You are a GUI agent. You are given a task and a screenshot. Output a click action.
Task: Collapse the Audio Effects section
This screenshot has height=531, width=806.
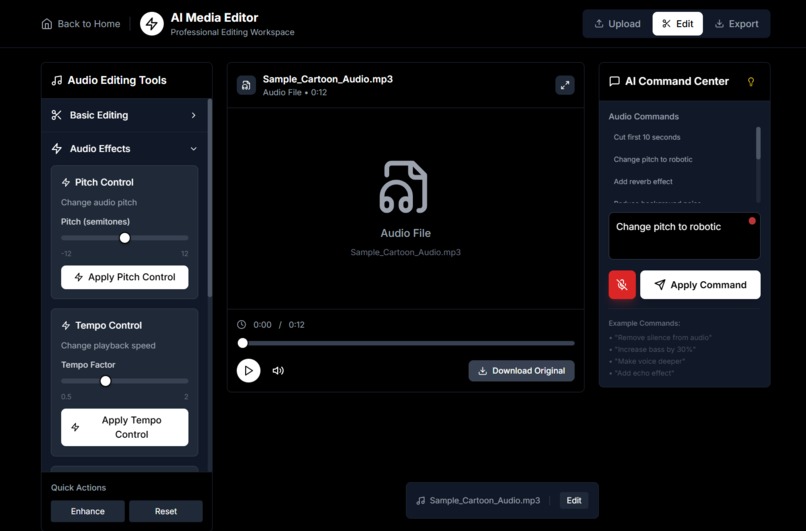(x=124, y=149)
